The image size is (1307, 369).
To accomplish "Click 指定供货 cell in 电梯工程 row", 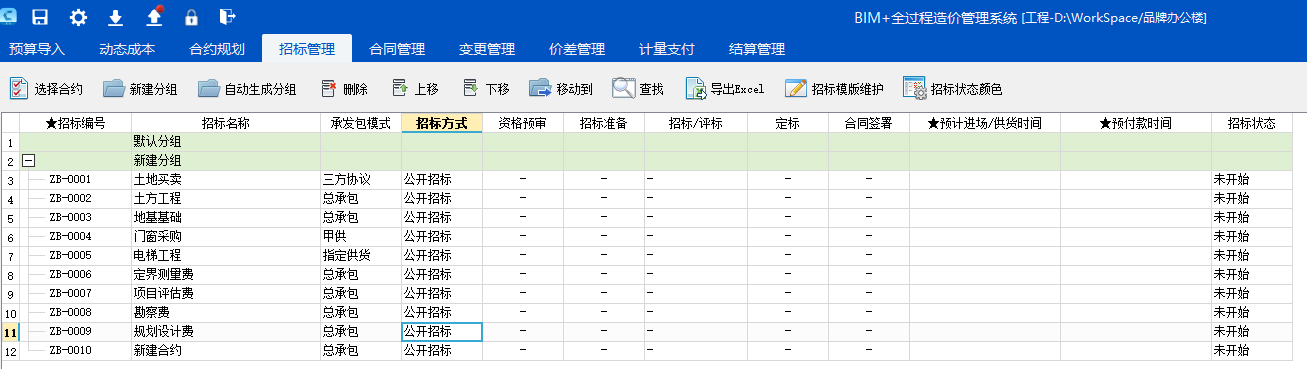I will pyautogui.click(x=360, y=256).
